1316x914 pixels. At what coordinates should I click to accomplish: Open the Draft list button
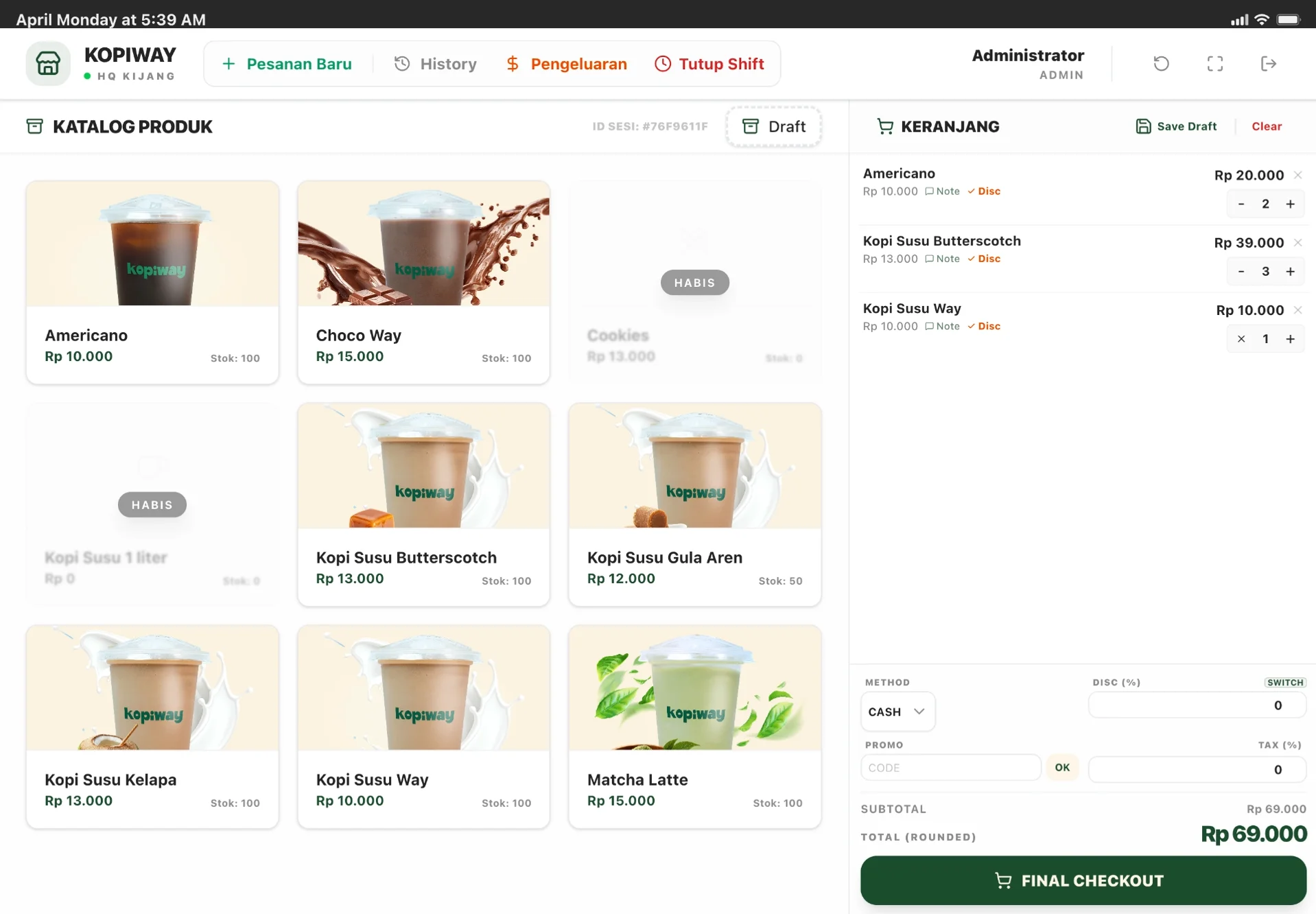pos(774,126)
